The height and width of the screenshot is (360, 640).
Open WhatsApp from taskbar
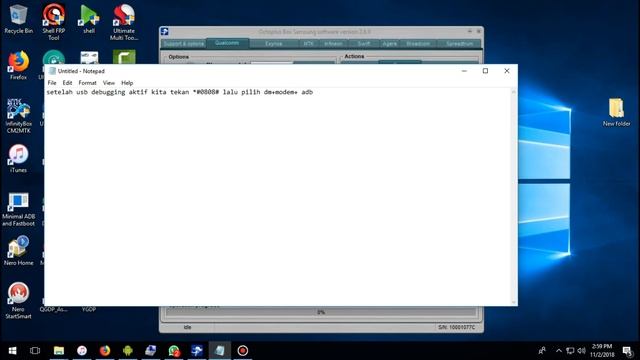pyautogui.click(x=174, y=351)
